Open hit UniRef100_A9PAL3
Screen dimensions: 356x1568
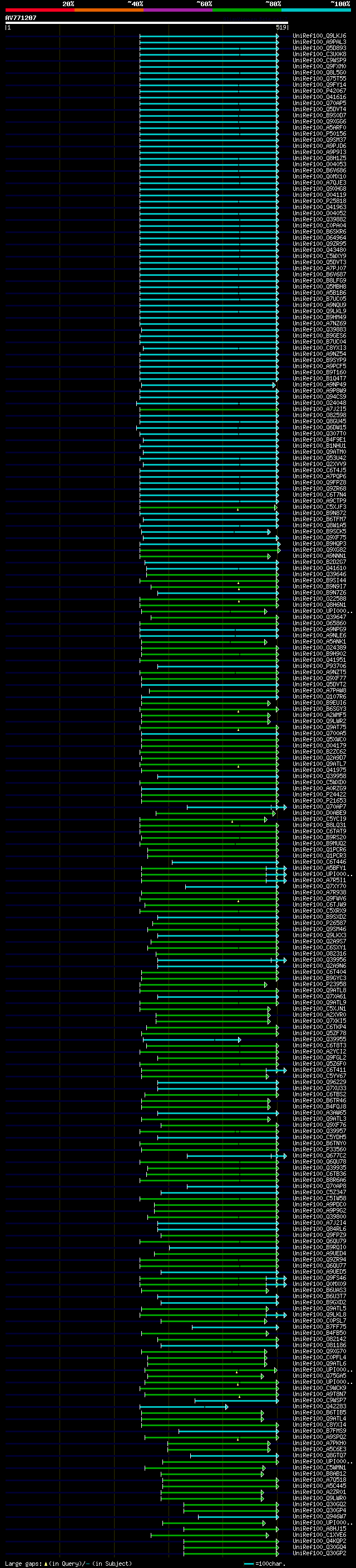(x=319, y=42)
